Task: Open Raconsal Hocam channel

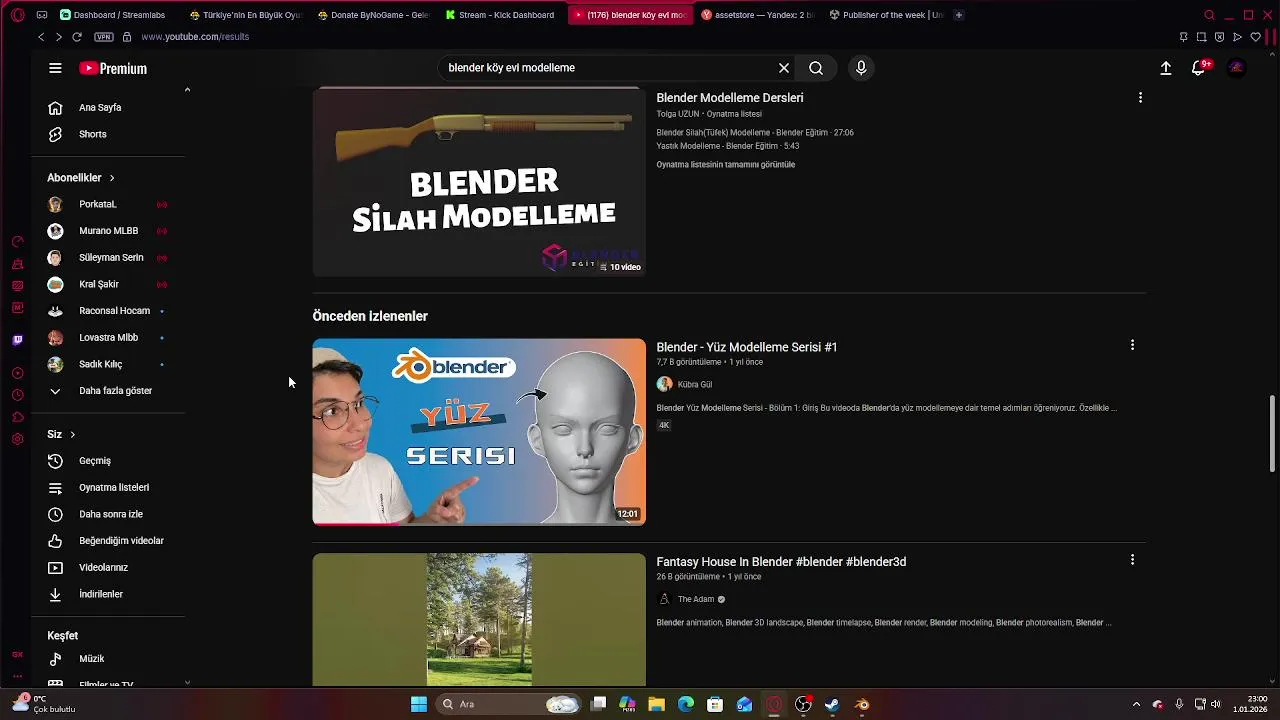Action: point(108,311)
